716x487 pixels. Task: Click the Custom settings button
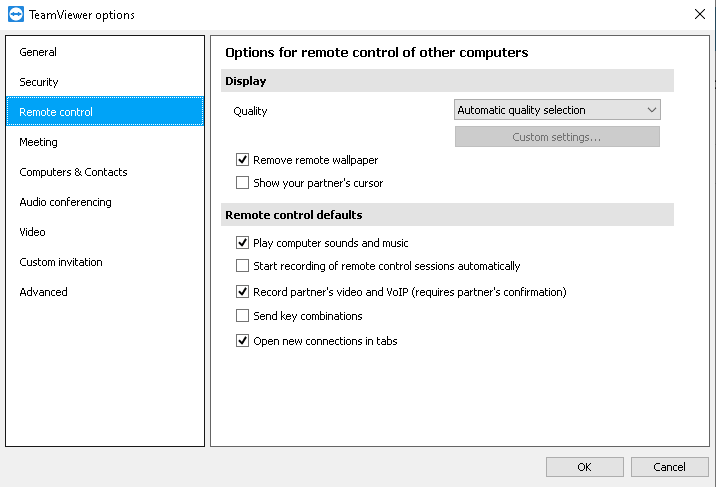click(x=557, y=137)
